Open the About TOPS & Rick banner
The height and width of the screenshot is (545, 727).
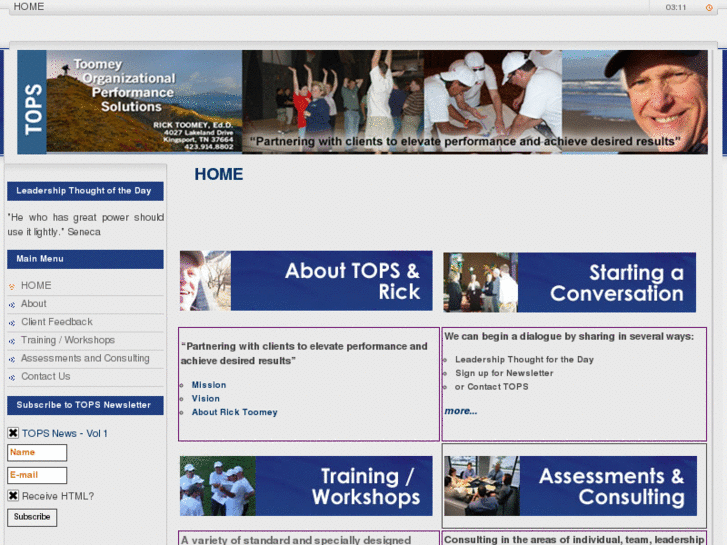click(306, 281)
